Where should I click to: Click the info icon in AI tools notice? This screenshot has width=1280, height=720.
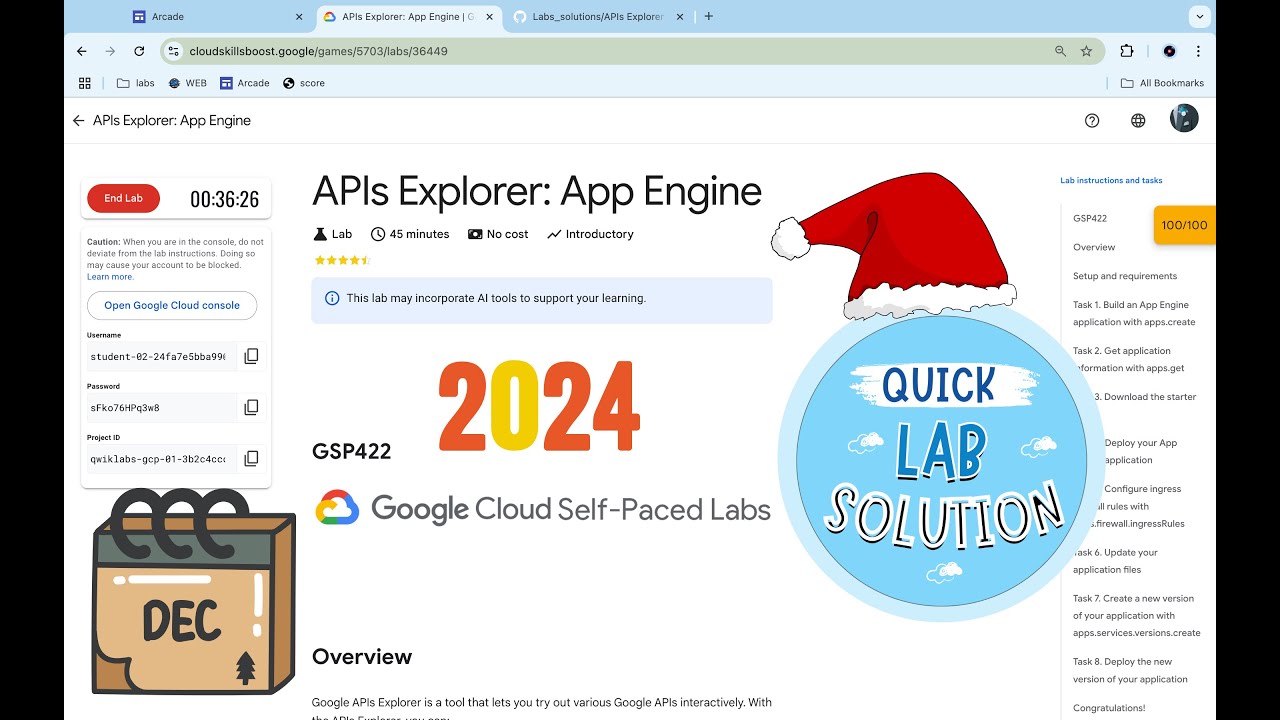point(332,298)
